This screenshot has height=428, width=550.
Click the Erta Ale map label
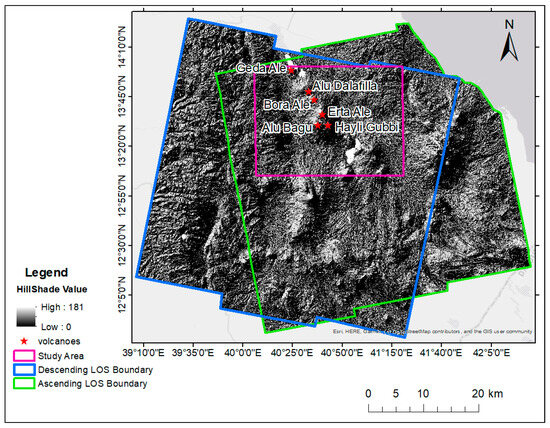(x=349, y=112)
